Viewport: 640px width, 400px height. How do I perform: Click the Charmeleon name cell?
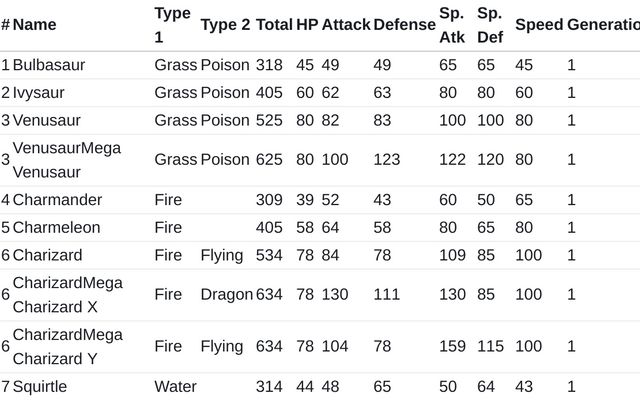pyautogui.click(x=57, y=227)
